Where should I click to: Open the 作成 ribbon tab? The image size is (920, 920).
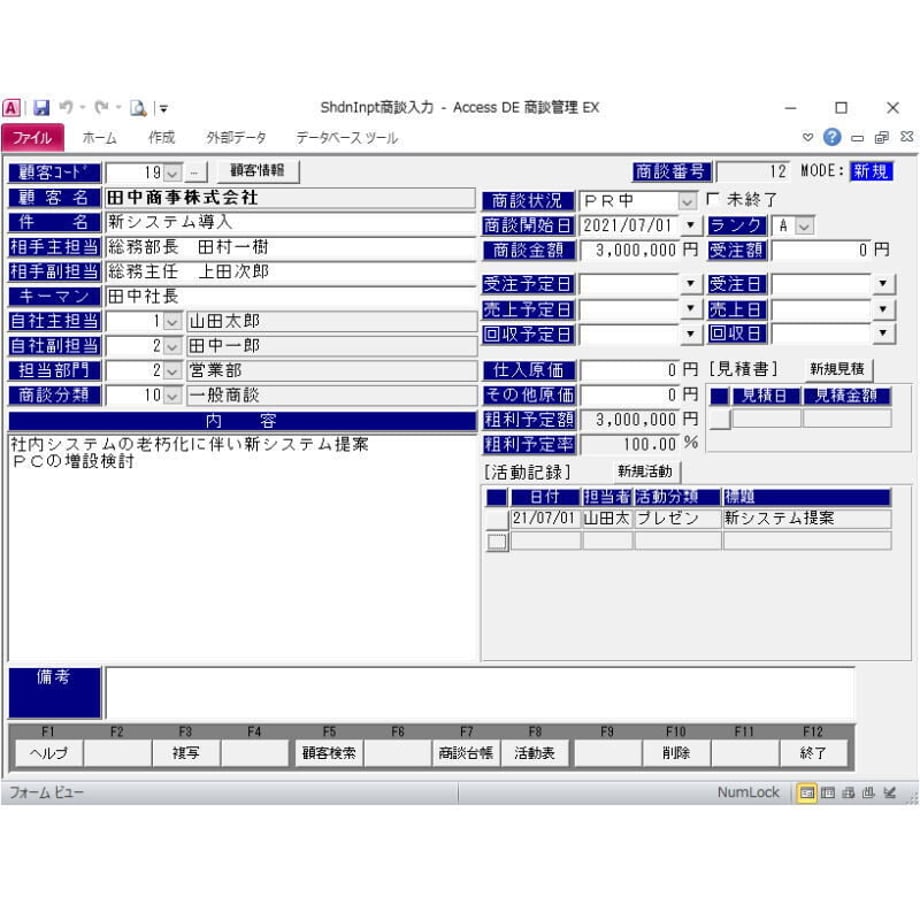pyautogui.click(x=162, y=138)
